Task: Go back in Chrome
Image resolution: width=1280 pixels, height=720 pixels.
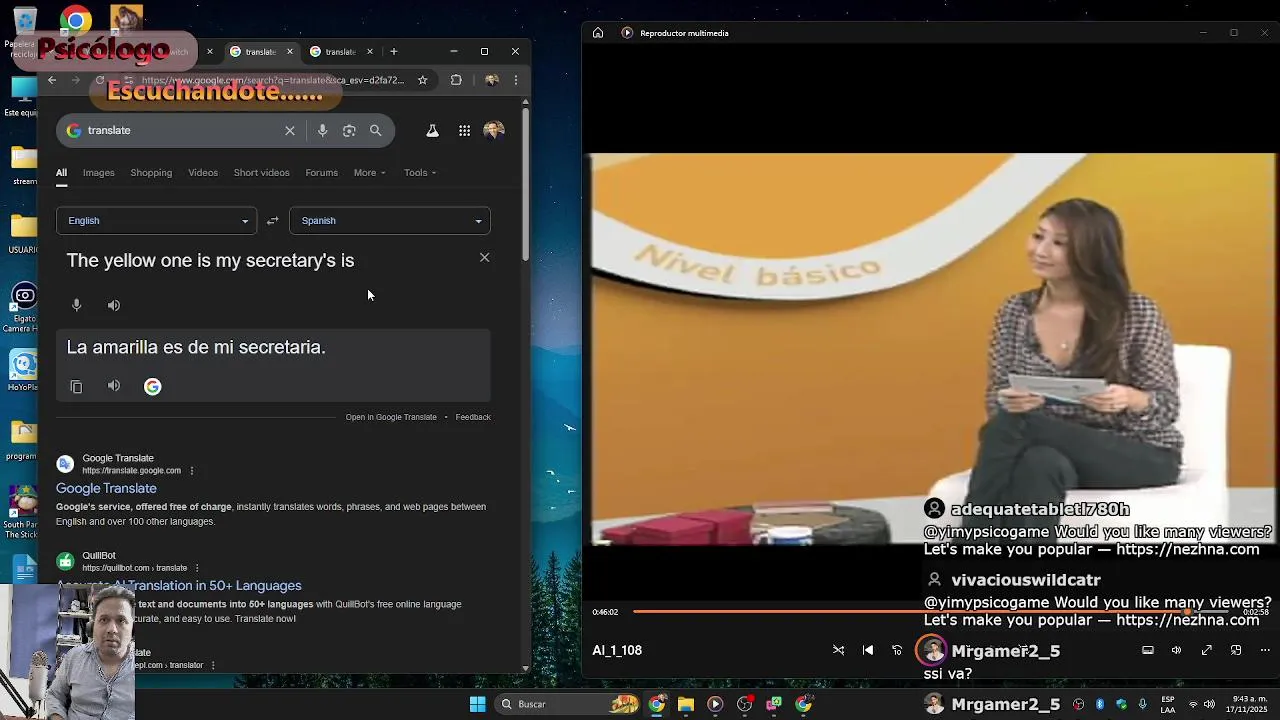Action: coord(52,80)
